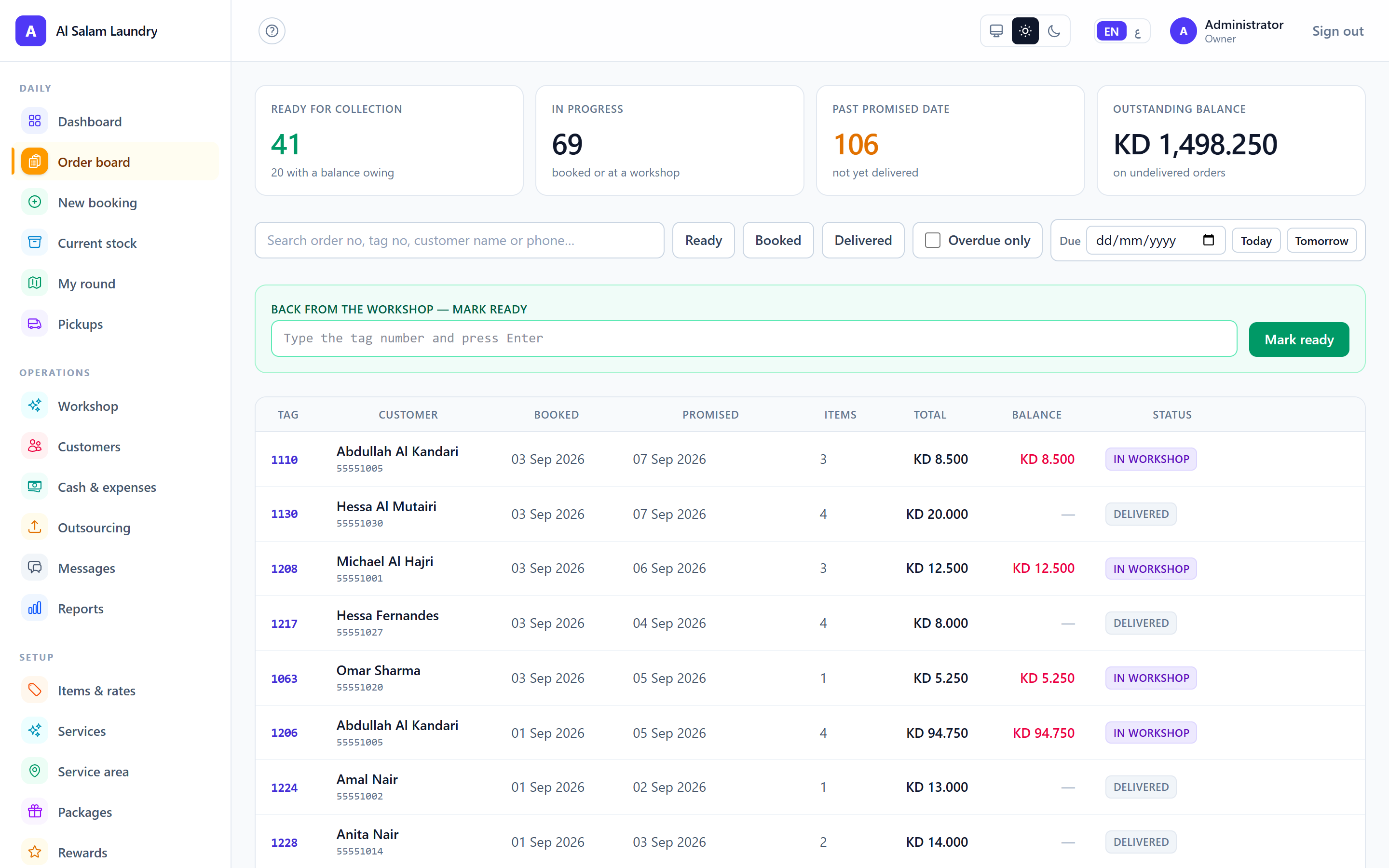Switch to system theme monitor icon
This screenshot has width=1389, height=868.
click(996, 31)
